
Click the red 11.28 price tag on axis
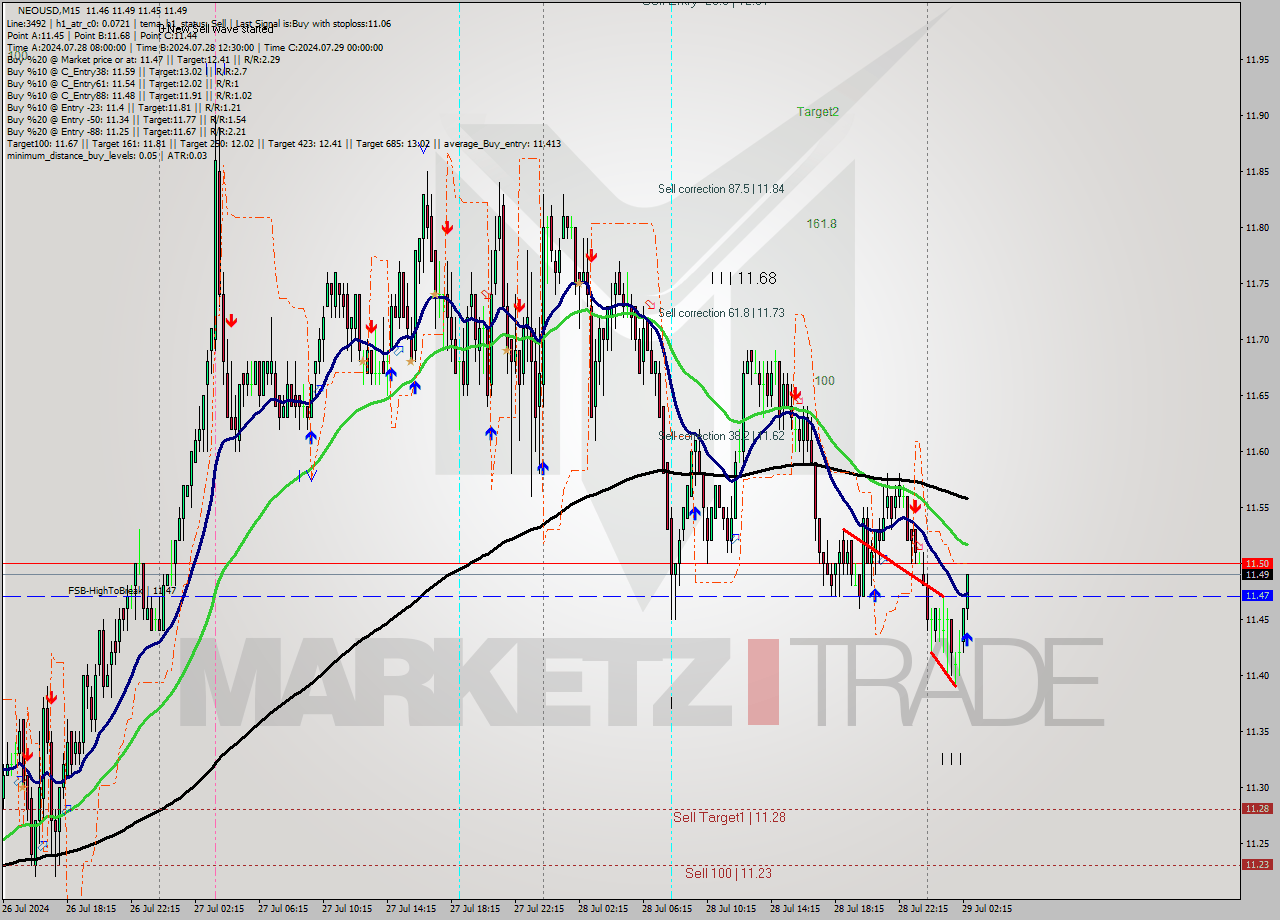[x=1256, y=809]
